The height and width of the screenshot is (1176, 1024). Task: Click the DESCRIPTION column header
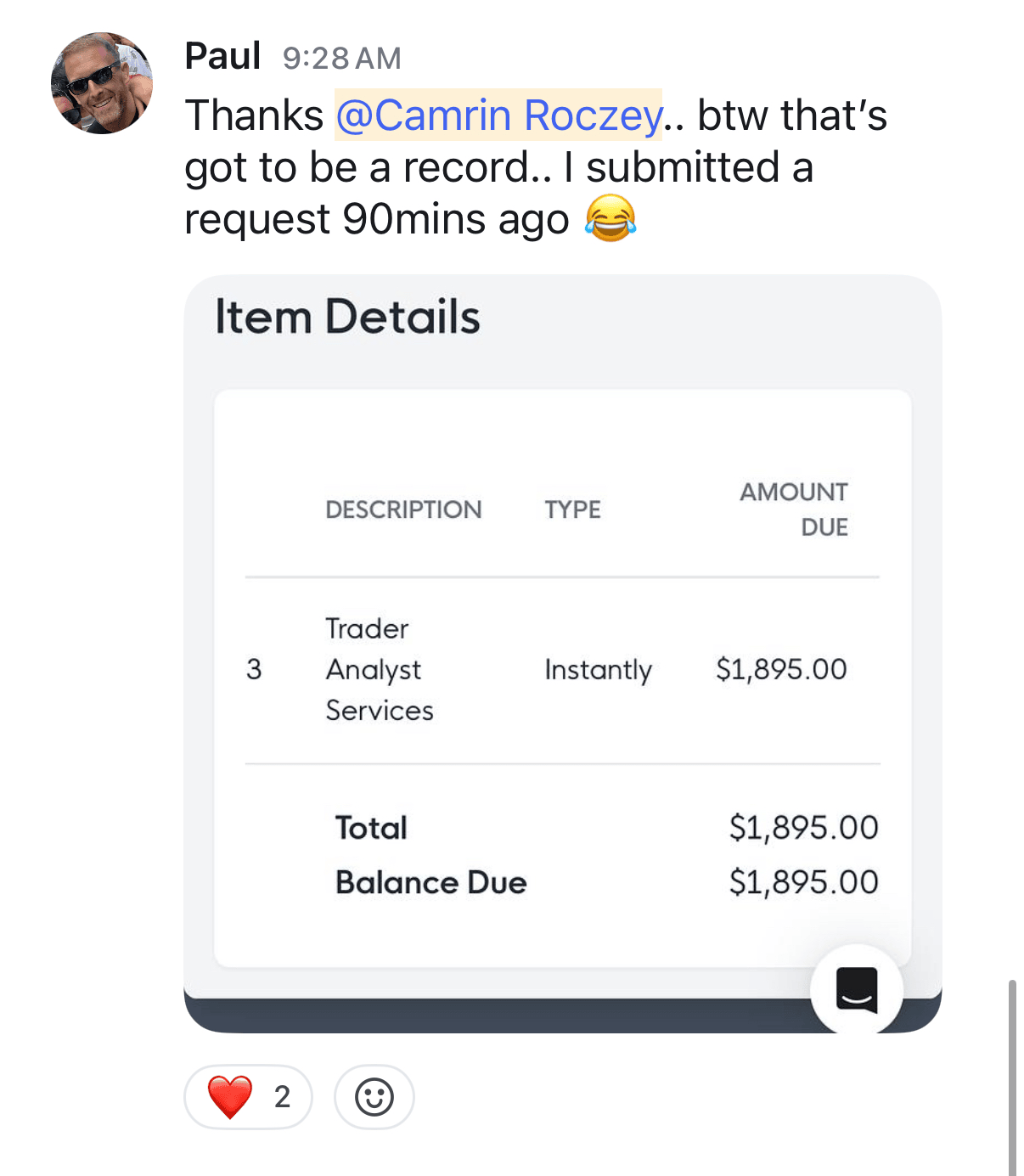click(403, 509)
